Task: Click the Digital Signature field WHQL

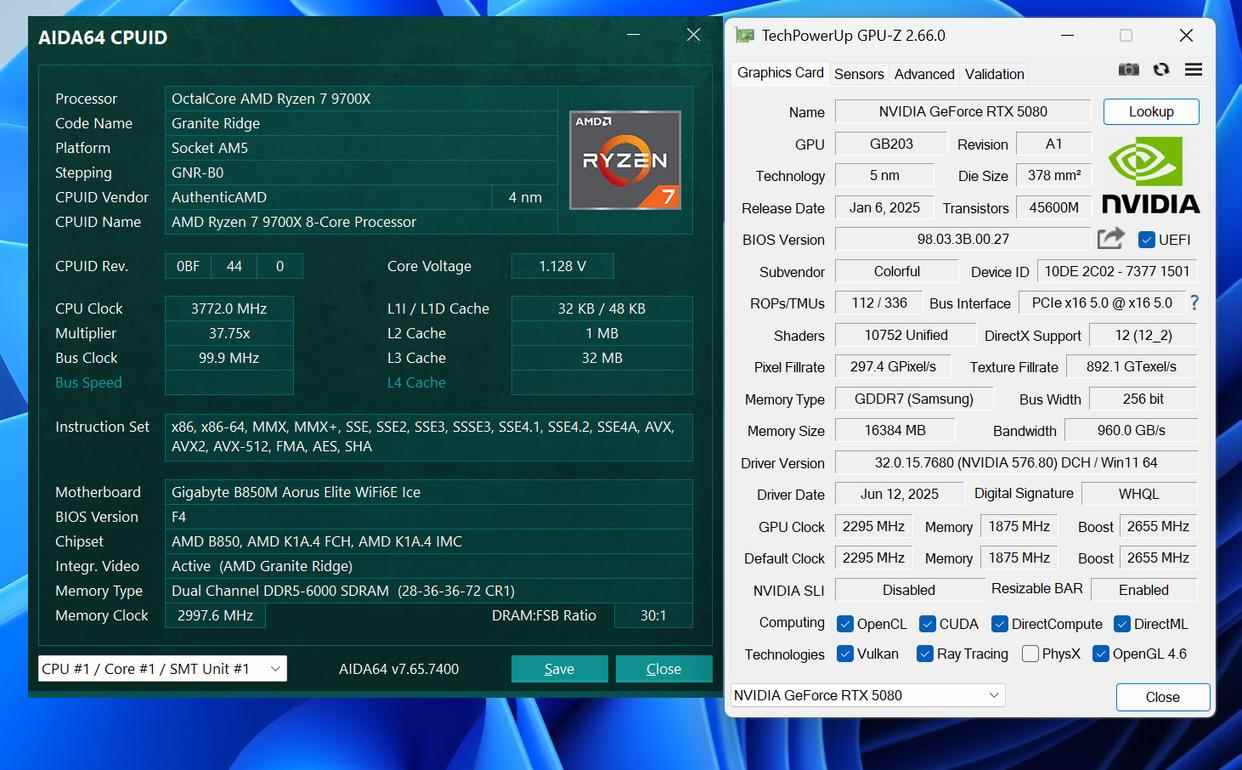Action: (x=1139, y=494)
